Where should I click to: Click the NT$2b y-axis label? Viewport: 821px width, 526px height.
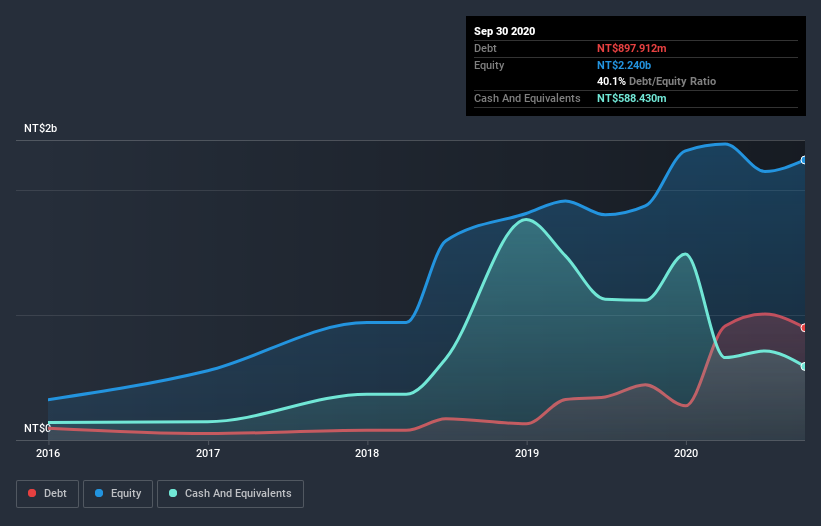40,128
